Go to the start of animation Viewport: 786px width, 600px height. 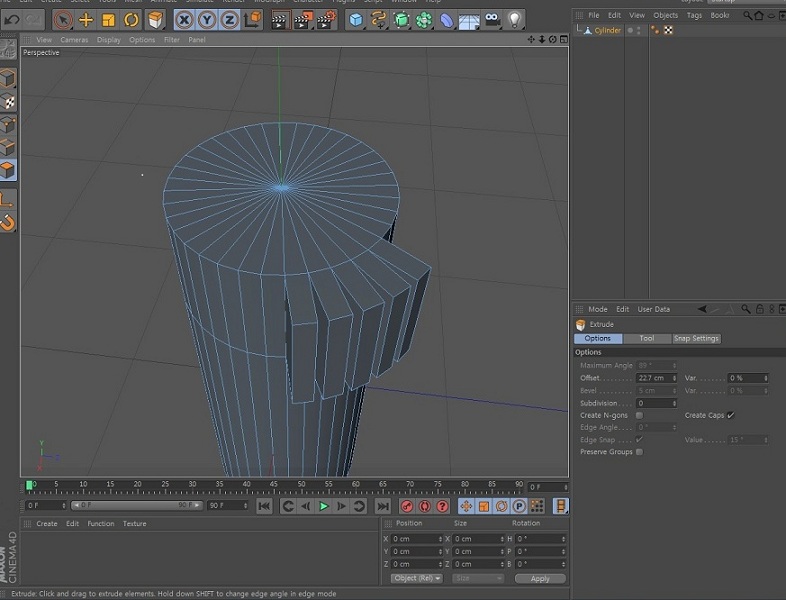point(264,506)
